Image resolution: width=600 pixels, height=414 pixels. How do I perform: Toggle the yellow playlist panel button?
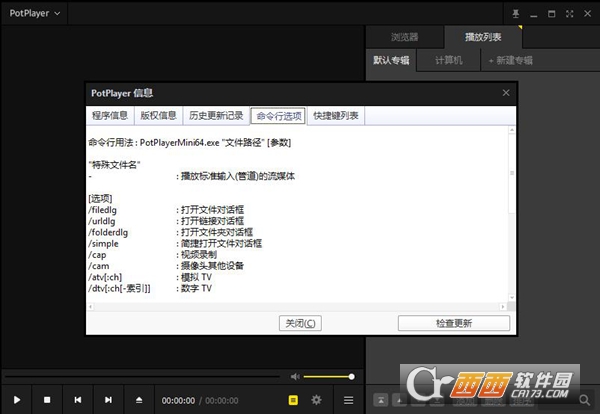294,400
